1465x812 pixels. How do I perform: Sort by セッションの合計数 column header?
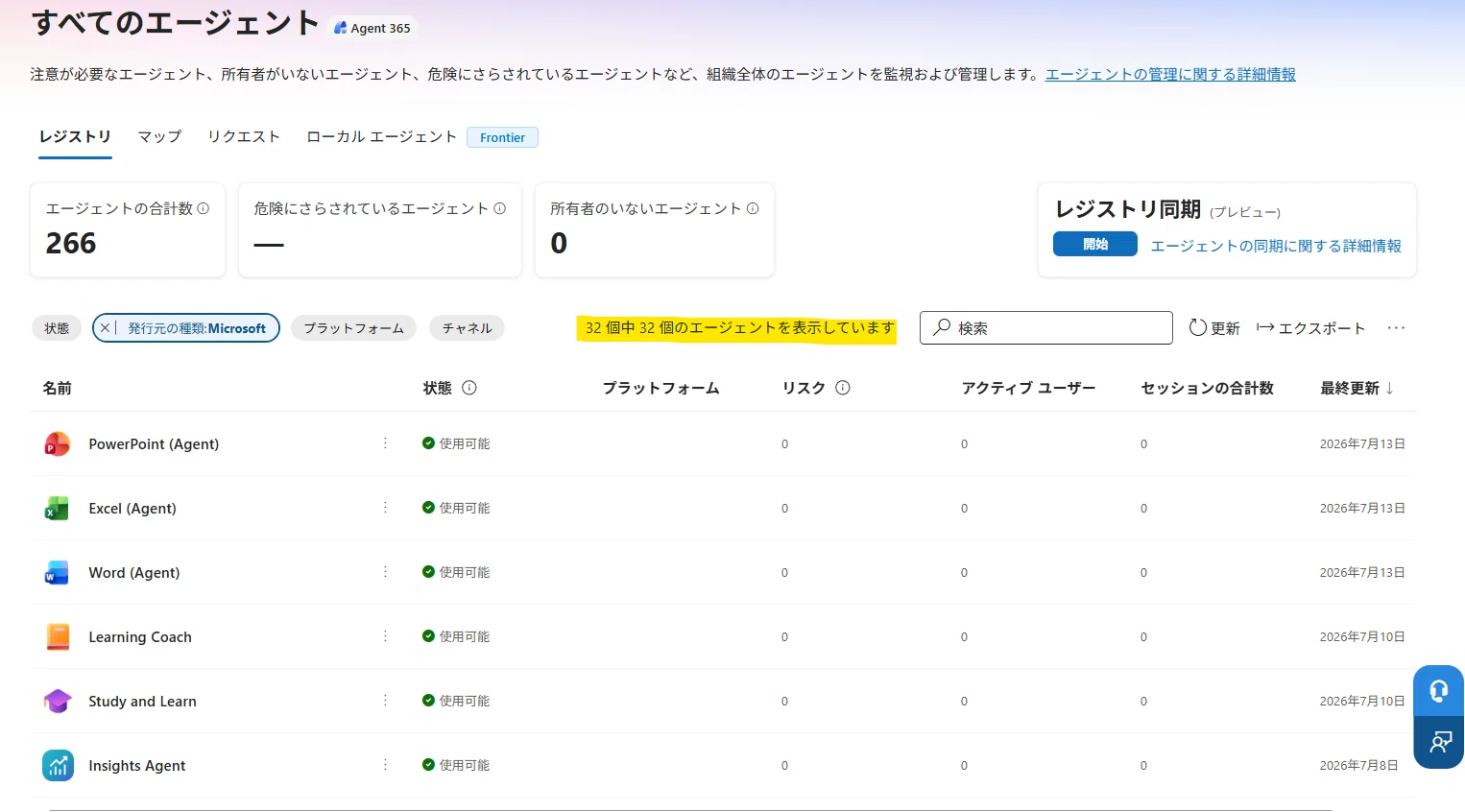click(1207, 388)
